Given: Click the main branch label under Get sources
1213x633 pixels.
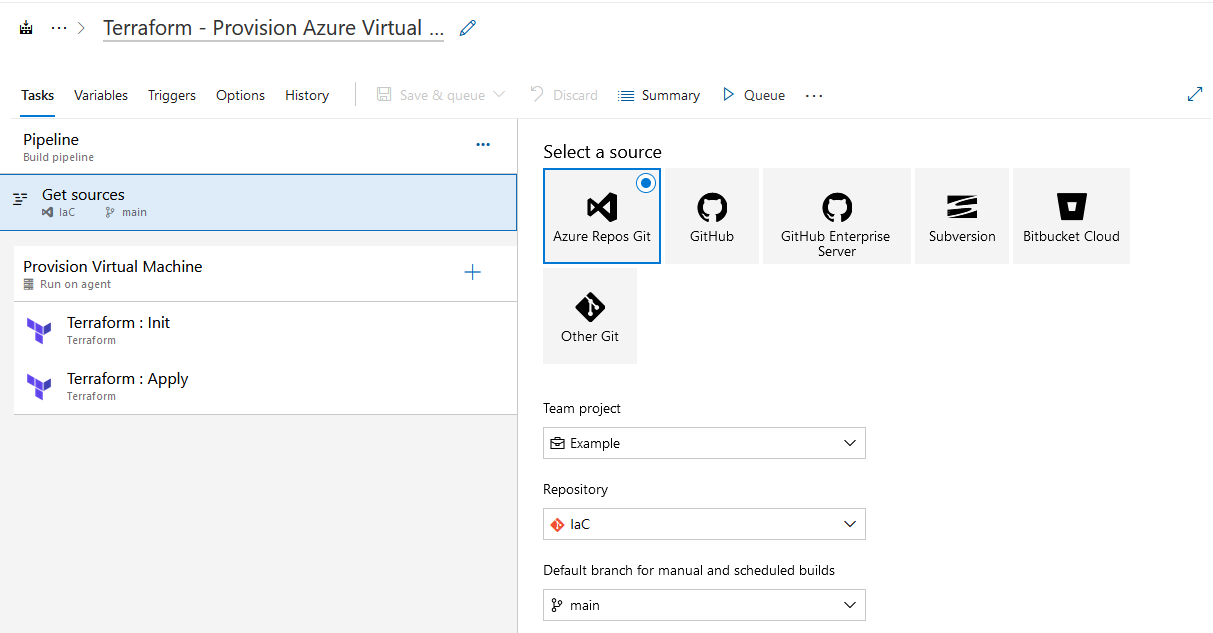Looking at the screenshot, I should tap(134, 213).
